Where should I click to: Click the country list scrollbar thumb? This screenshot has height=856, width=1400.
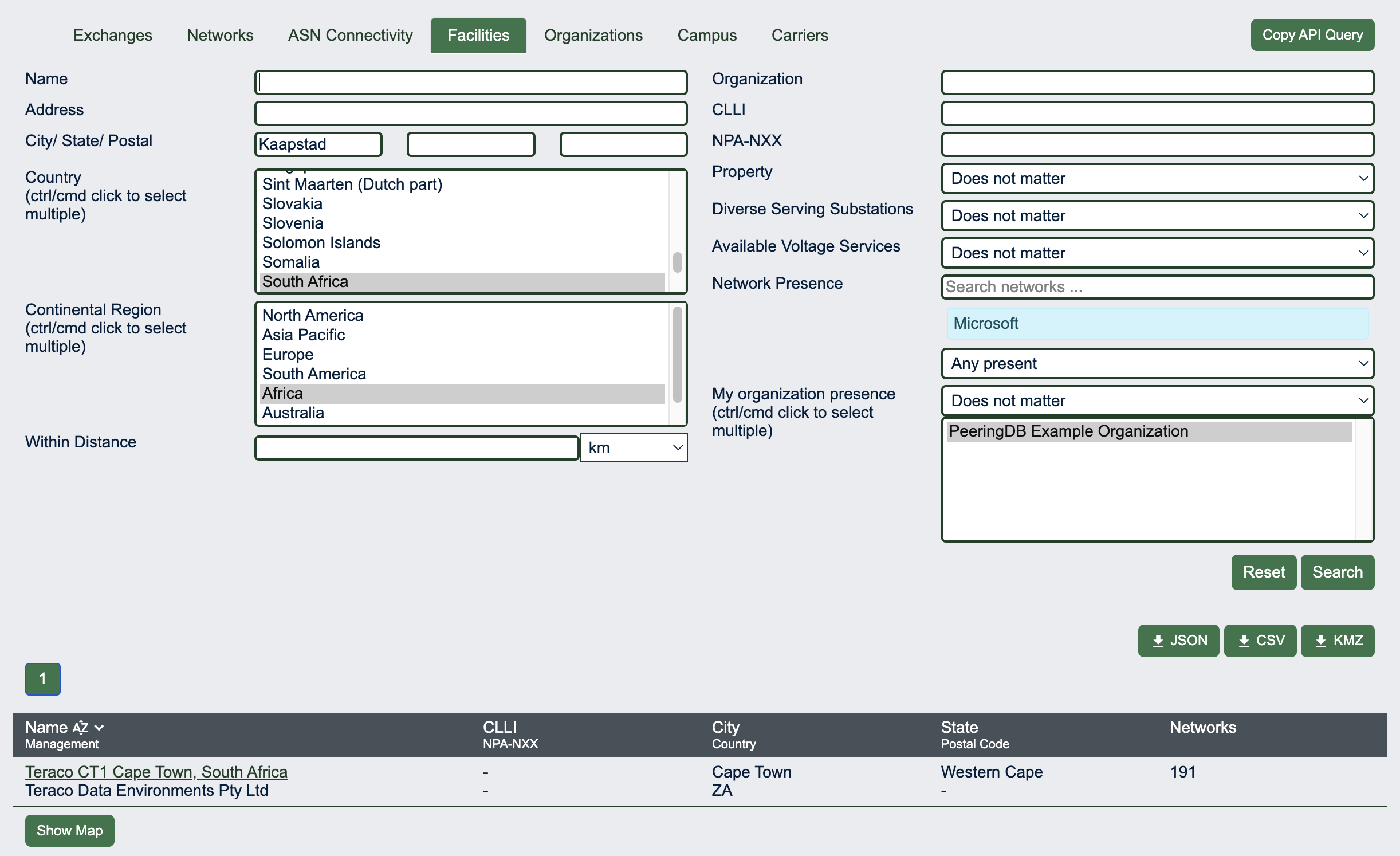677,262
